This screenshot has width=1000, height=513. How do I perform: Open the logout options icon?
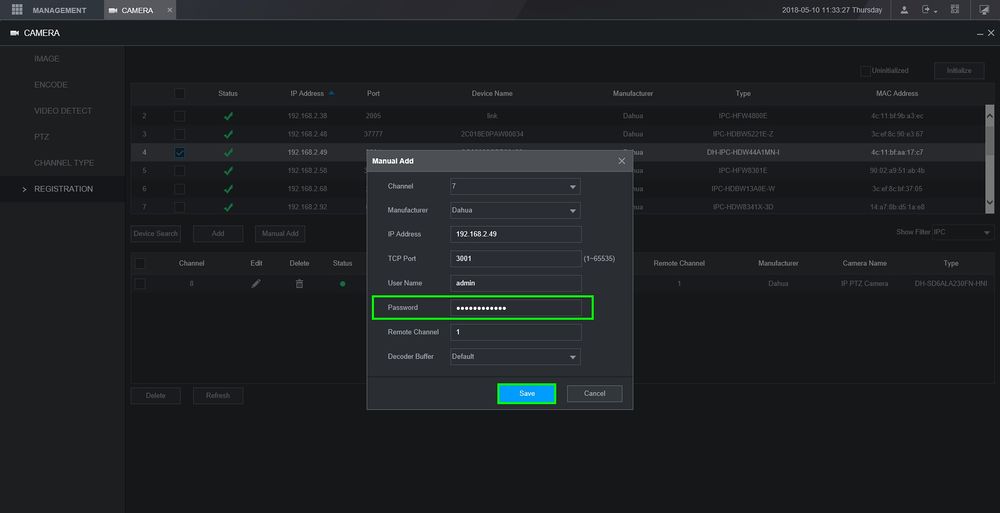tap(928, 10)
